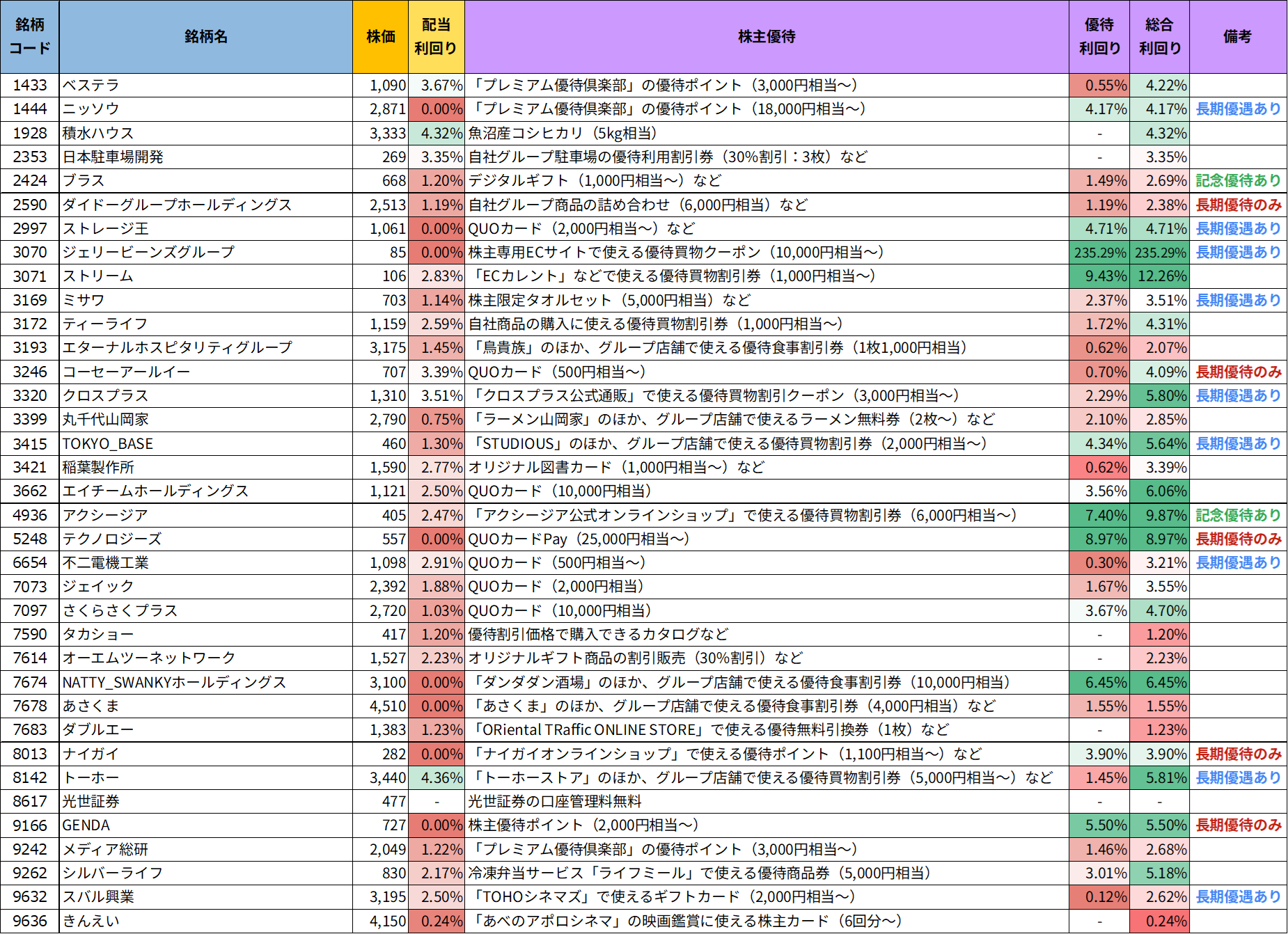1288x934 pixels.
Task: Click 長期優遇あり in the ニッソウ row
Action: pyautogui.click(x=1238, y=109)
